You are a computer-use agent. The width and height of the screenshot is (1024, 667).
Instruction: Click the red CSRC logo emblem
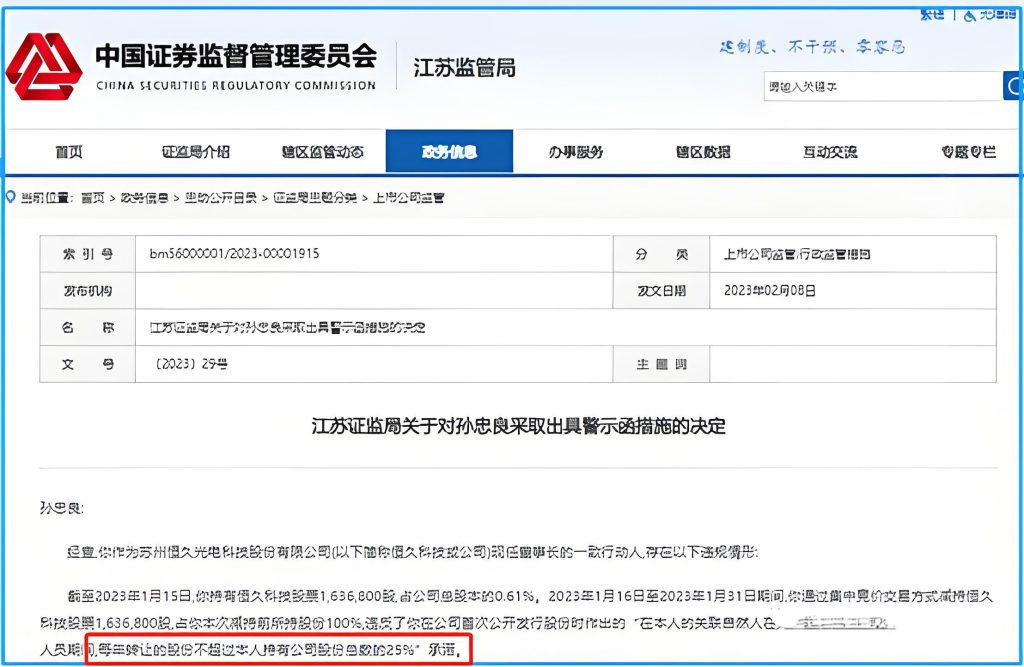click(x=43, y=67)
